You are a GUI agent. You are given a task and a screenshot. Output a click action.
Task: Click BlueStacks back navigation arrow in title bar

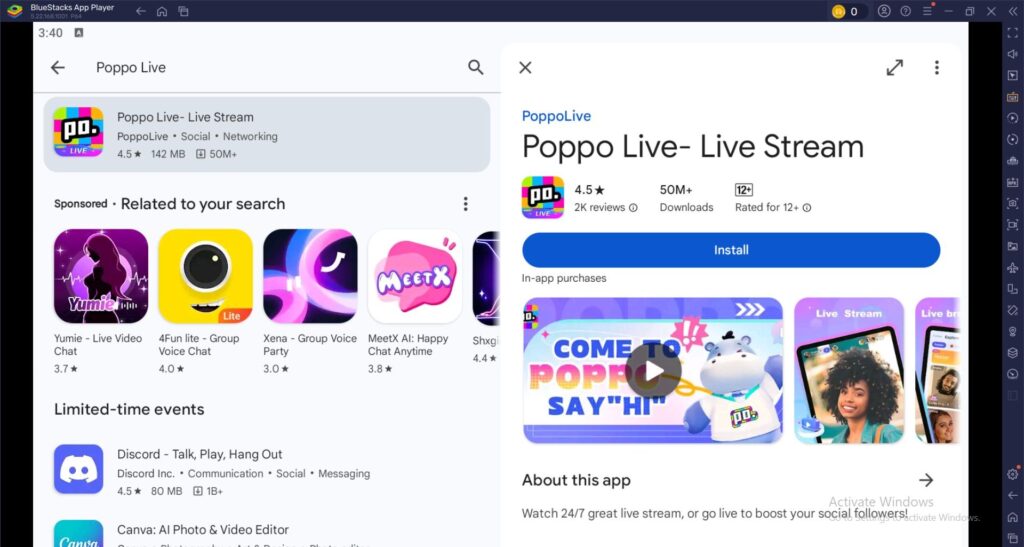click(140, 11)
